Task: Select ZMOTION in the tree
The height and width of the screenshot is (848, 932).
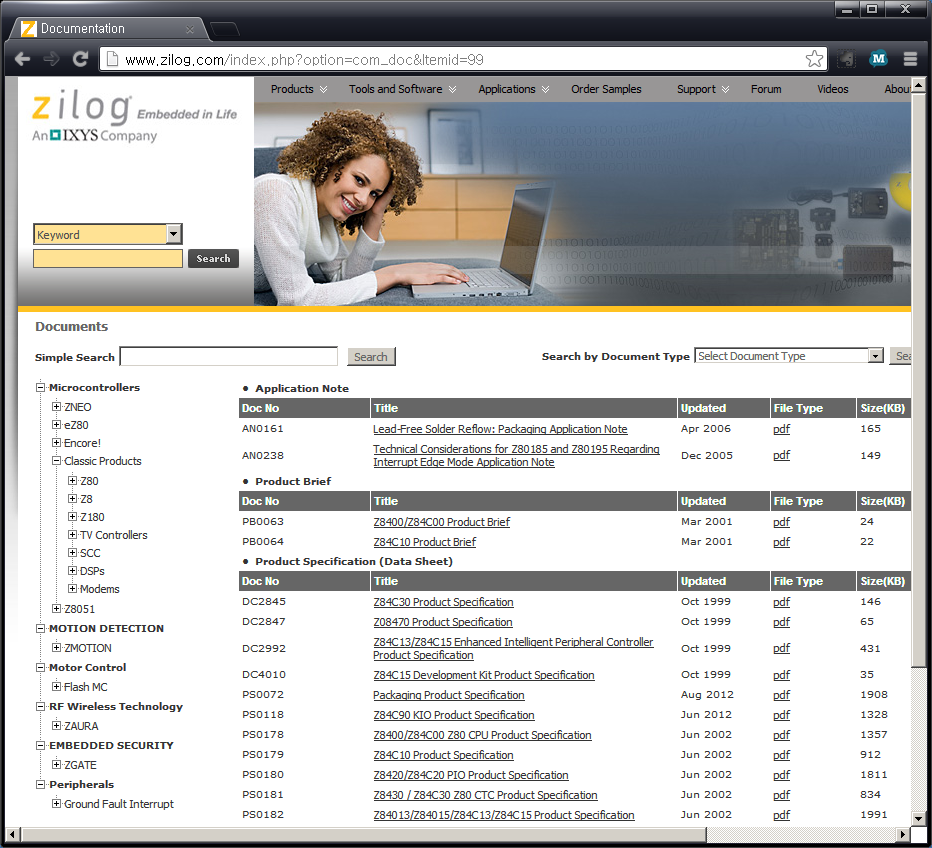Action: [x=88, y=648]
